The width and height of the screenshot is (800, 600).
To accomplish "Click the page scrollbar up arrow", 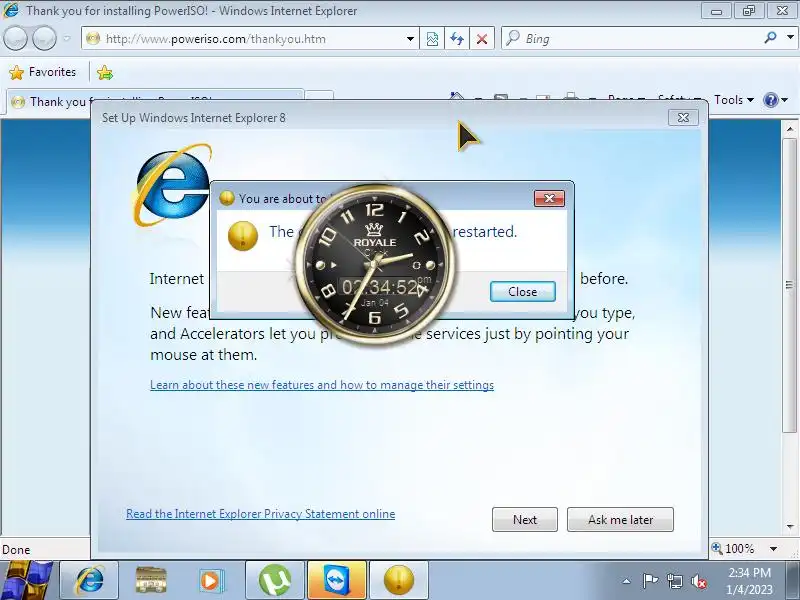I will [x=790, y=129].
